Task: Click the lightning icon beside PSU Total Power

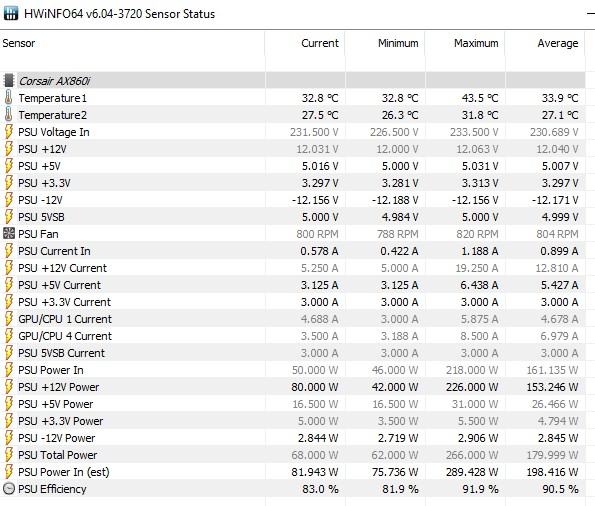Action: coord(9,455)
